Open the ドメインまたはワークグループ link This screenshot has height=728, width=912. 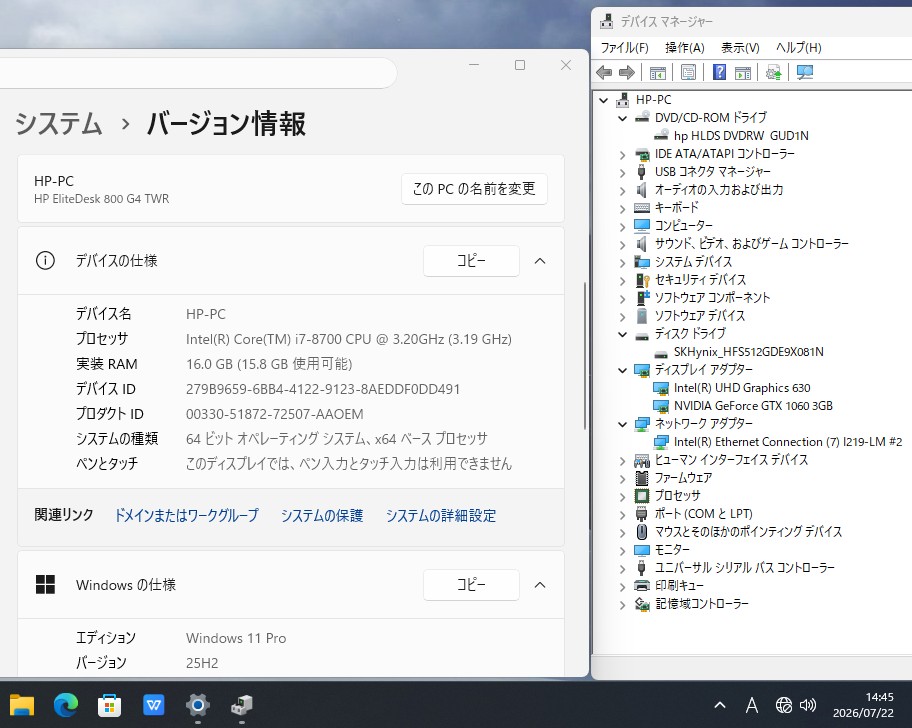(187, 515)
